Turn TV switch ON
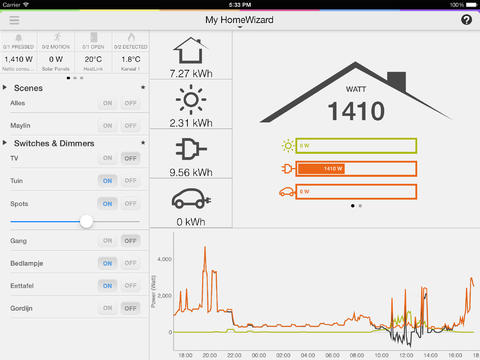Image resolution: width=480 pixels, height=360 pixels. [107, 158]
